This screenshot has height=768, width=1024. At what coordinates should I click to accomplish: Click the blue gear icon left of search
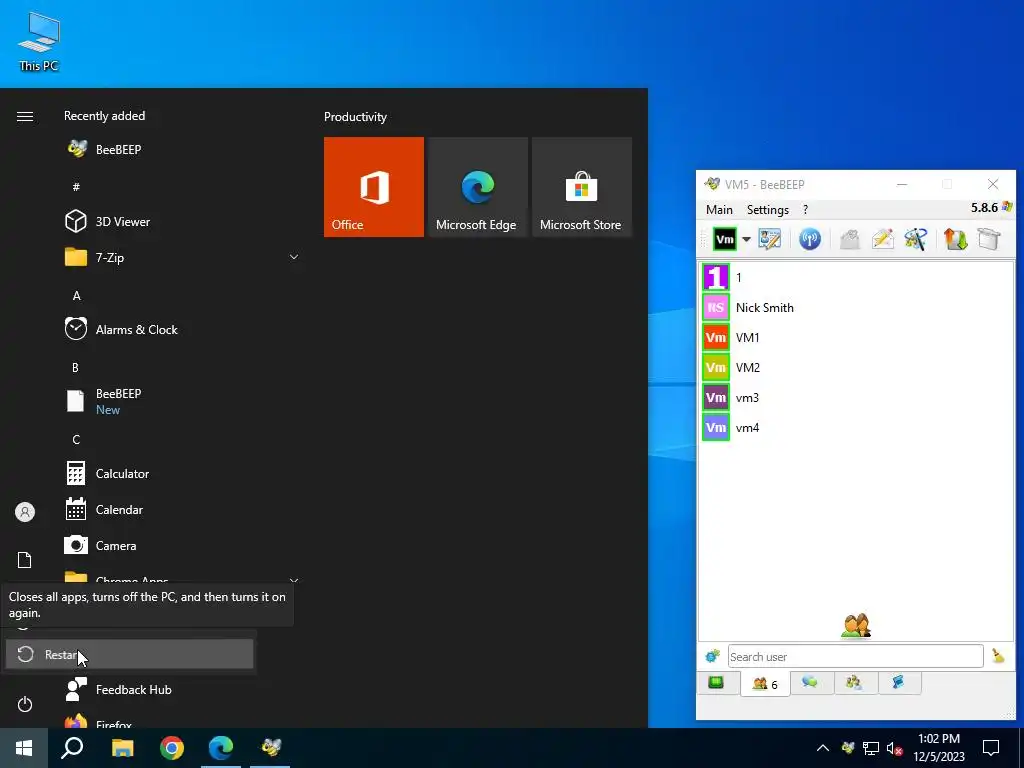click(712, 656)
